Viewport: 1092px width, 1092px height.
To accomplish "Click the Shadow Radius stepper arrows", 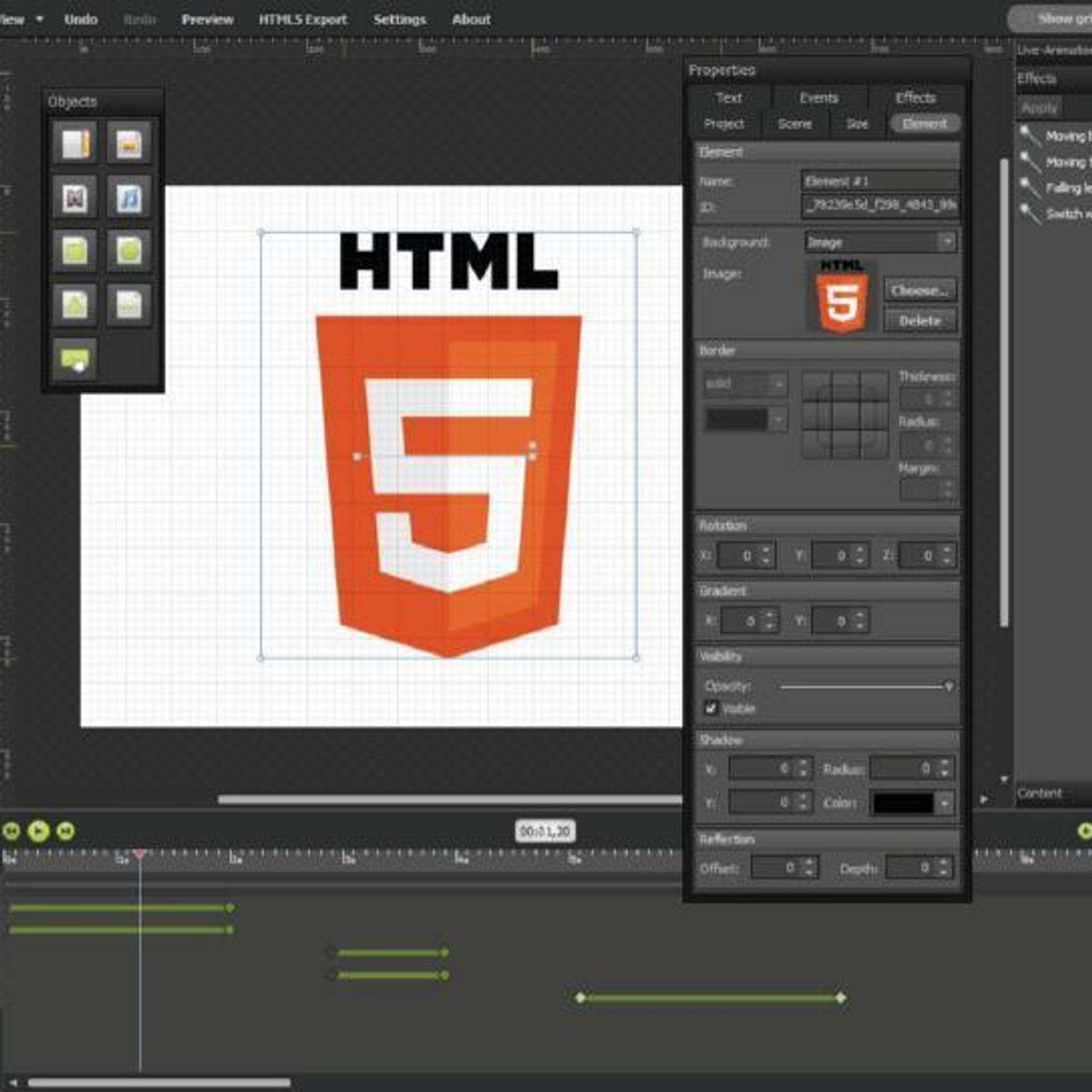I will [x=944, y=768].
